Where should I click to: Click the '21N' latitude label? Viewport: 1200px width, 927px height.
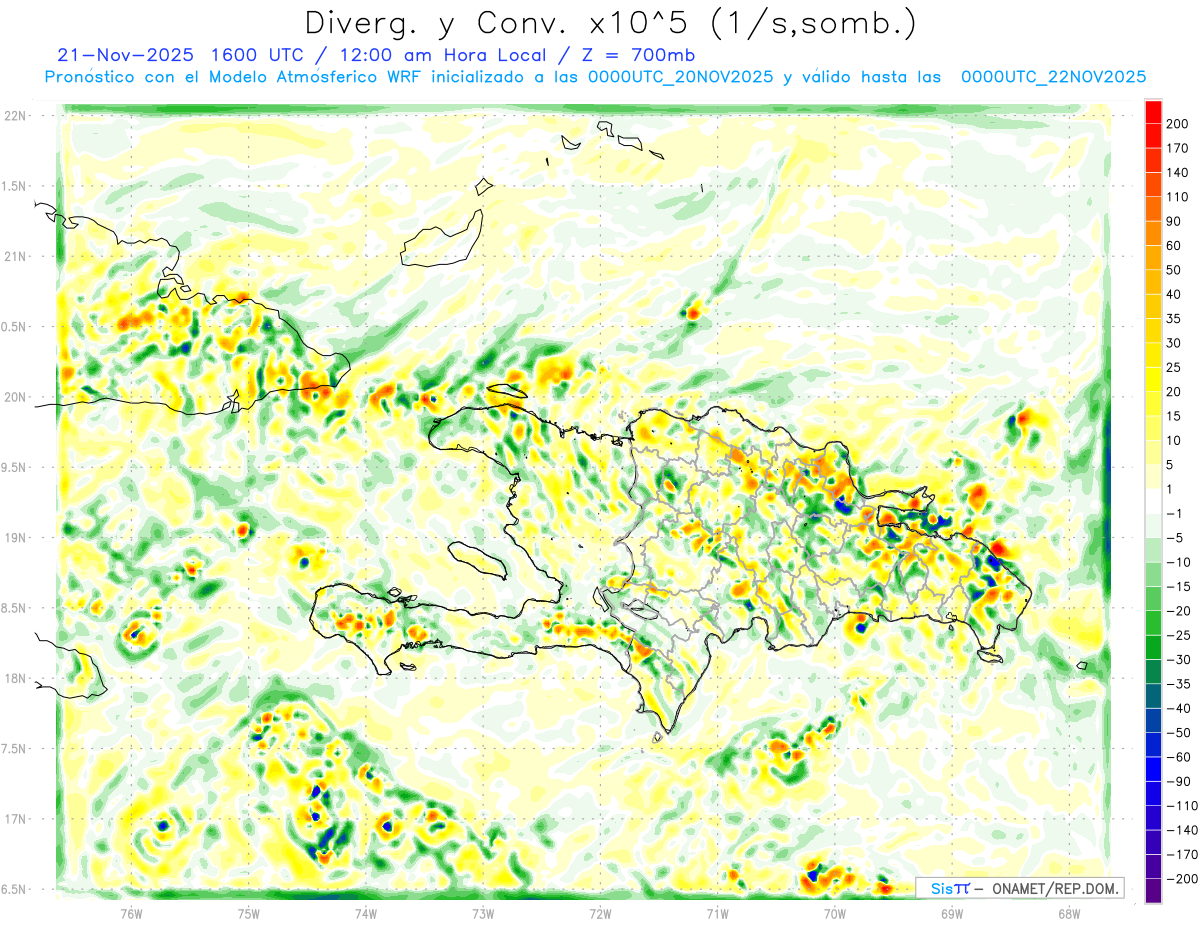(x=14, y=256)
